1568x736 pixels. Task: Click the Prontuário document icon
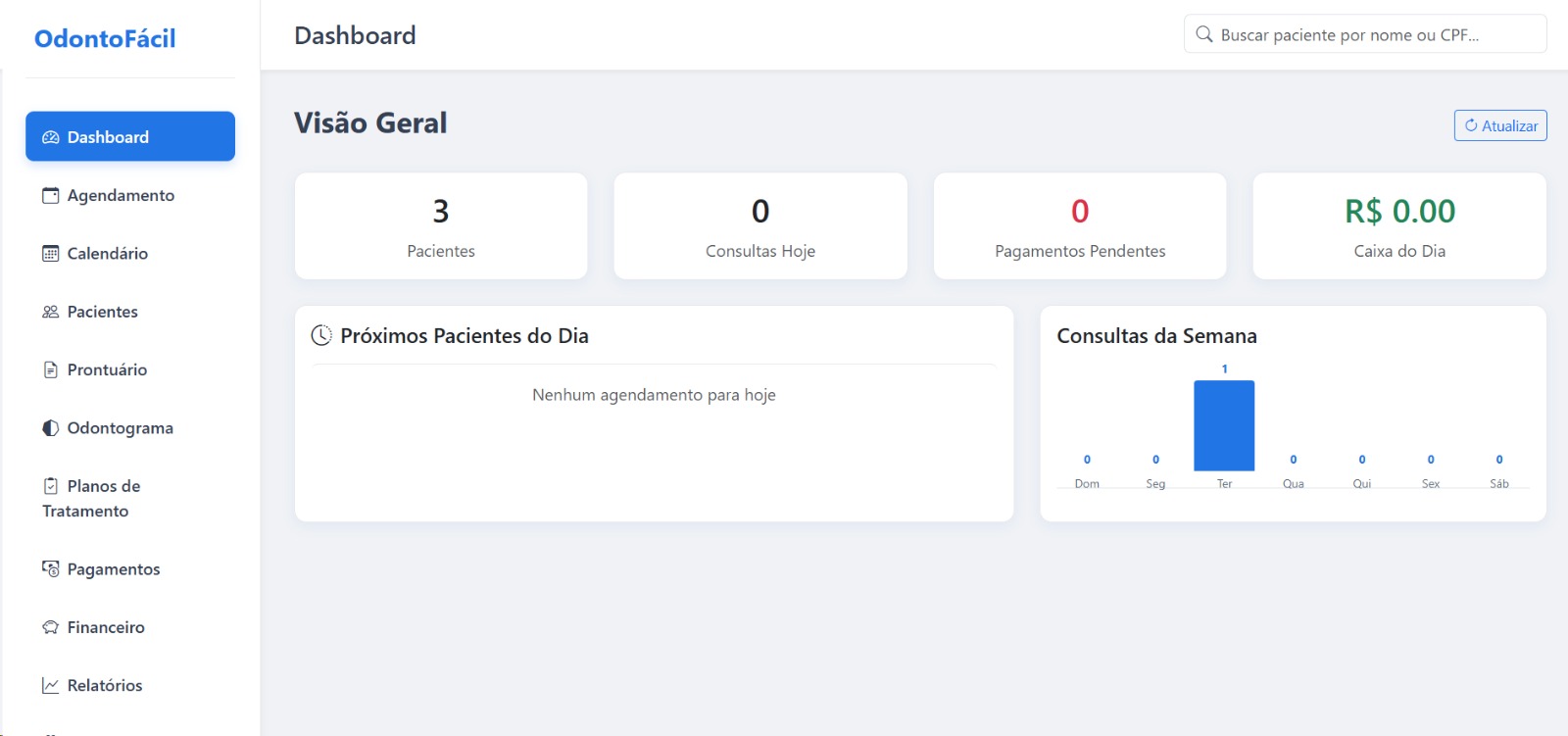[51, 369]
